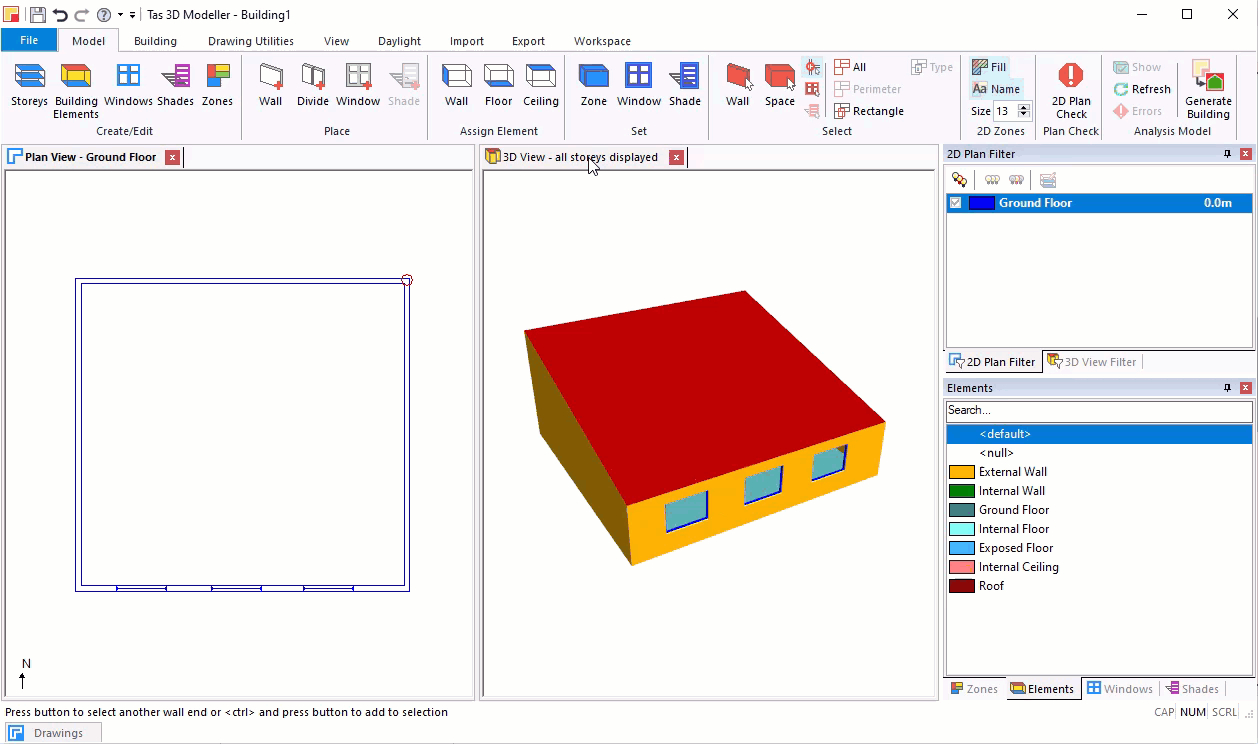Choose Assign Element Wall tool
Viewport: 1258px width, 744px height.
pyautogui.click(x=456, y=85)
